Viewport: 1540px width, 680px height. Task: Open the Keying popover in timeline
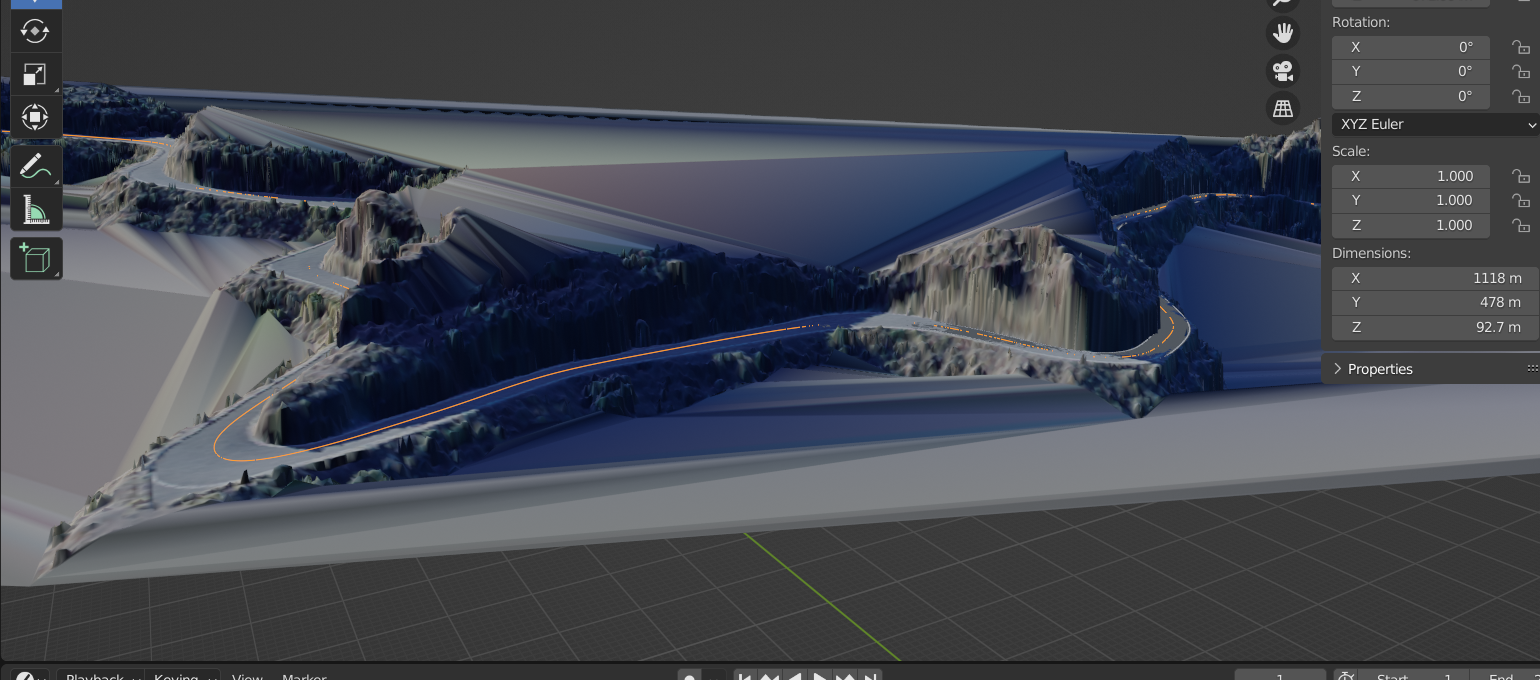tap(183, 676)
